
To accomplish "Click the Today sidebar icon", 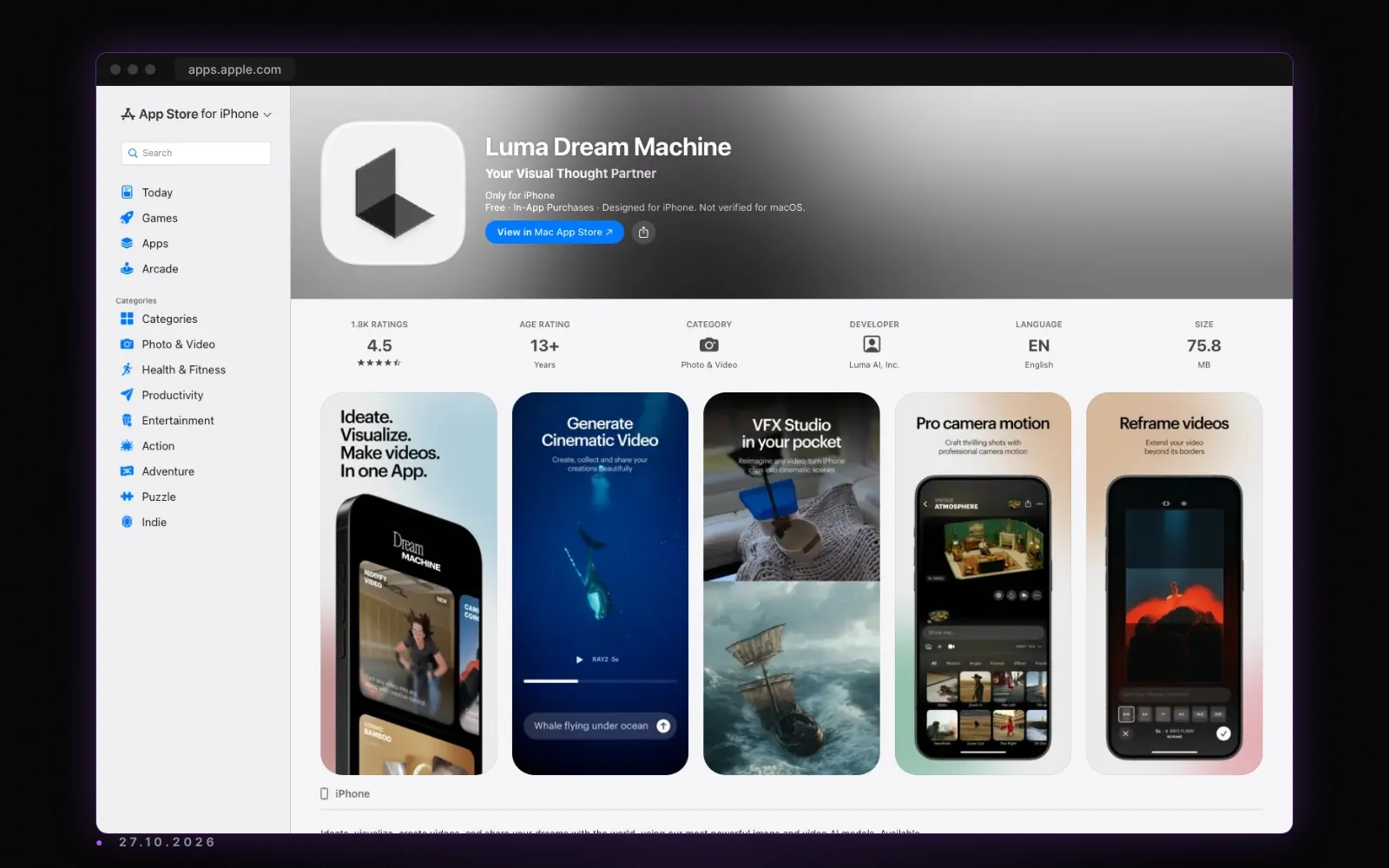I will (x=127, y=193).
